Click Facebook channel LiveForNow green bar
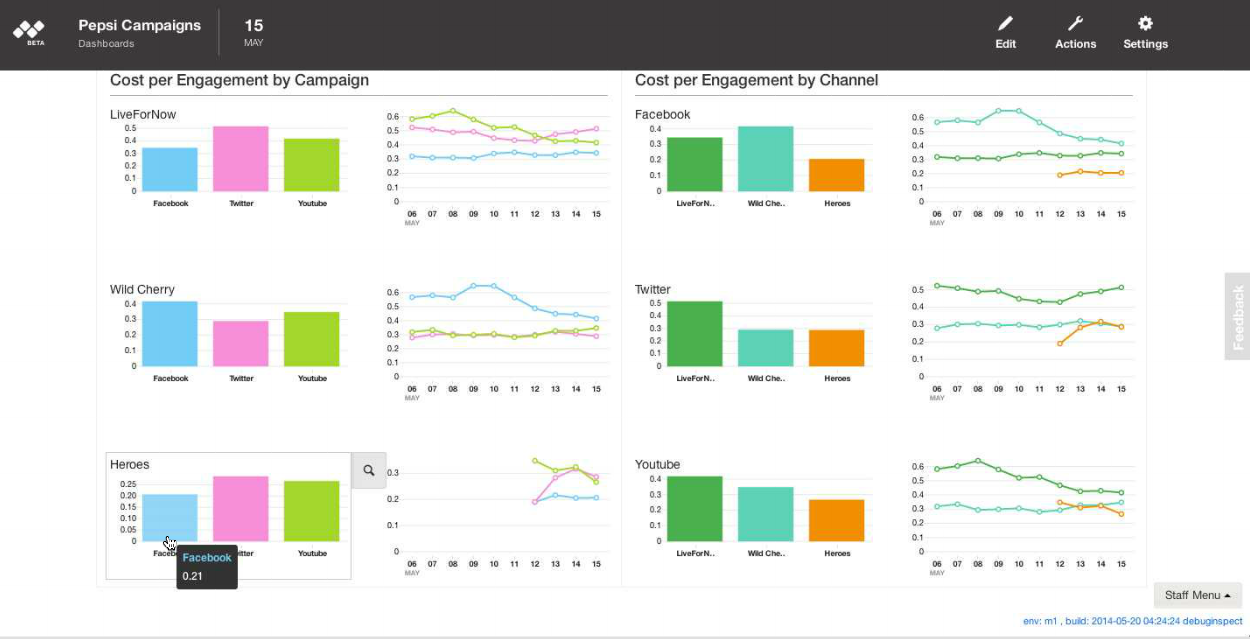 click(694, 164)
